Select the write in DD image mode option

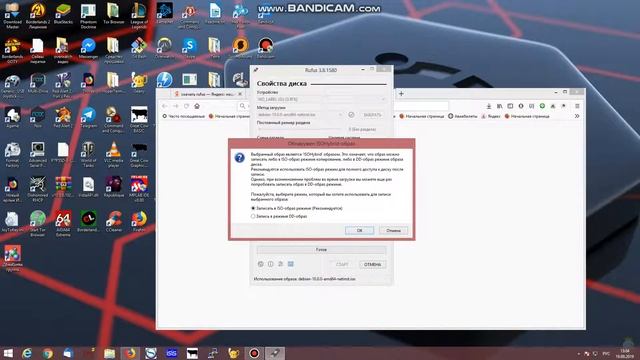coord(279,216)
